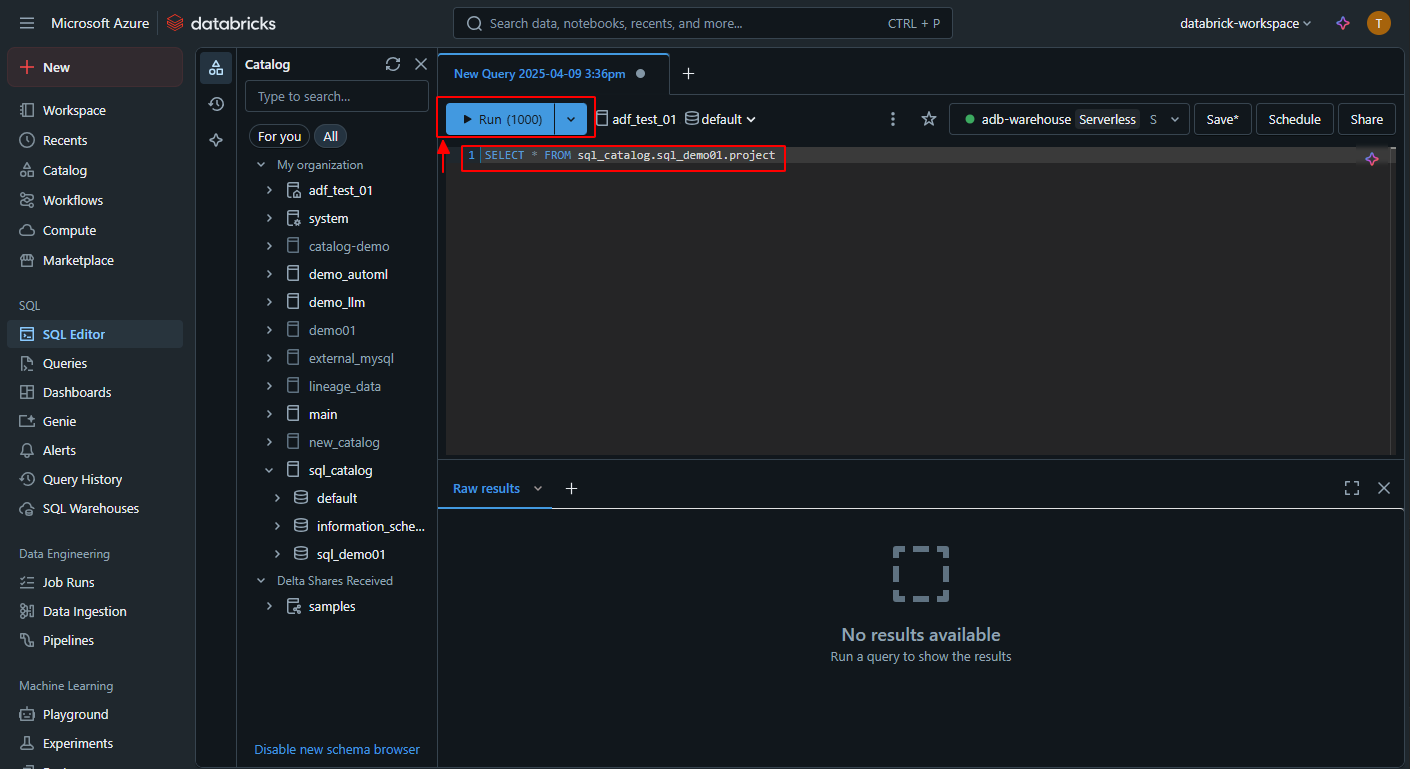Click the New button
This screenshot has width=1410, height=769.
[x=95, y=67]
